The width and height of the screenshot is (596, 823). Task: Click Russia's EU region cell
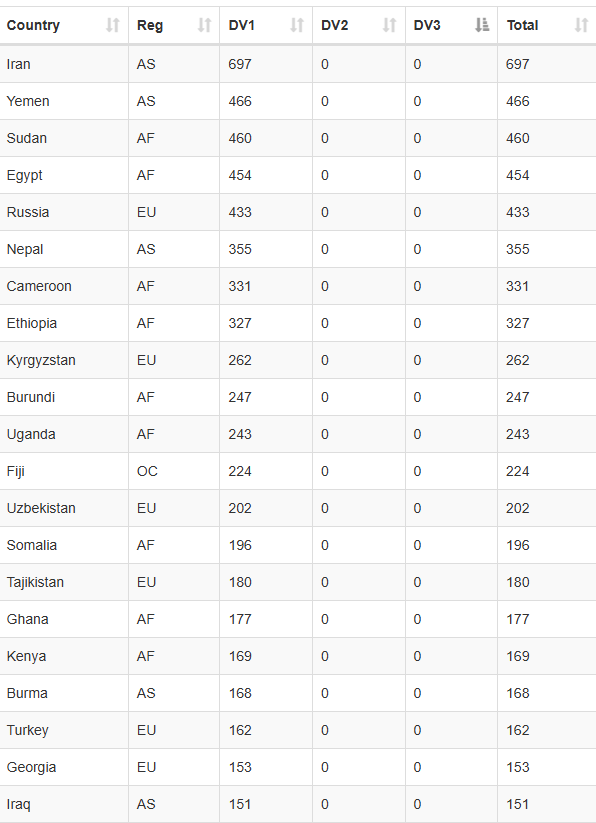(174, 212)
